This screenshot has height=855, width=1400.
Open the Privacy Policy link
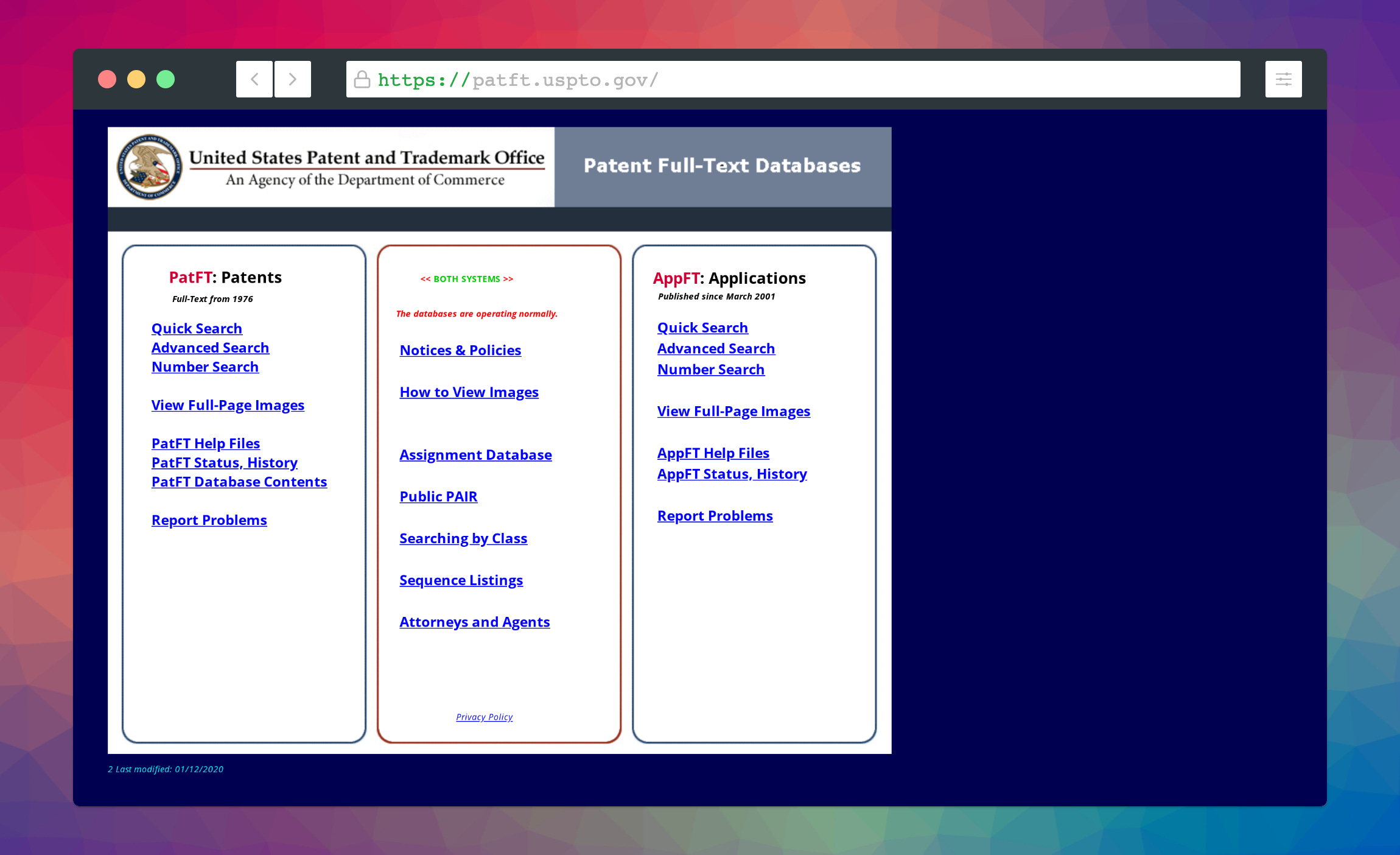coord(485,717)
